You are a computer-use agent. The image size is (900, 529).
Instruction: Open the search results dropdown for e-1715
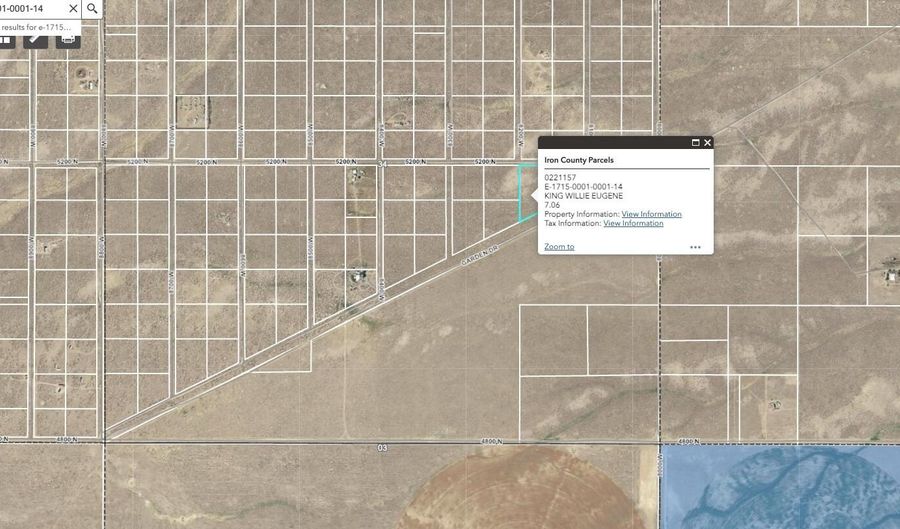(x=40, y=27)
